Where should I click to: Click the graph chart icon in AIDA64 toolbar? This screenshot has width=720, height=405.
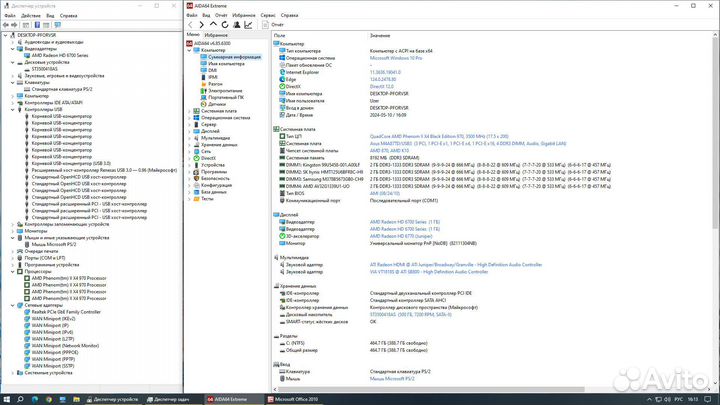pos(248,26)
